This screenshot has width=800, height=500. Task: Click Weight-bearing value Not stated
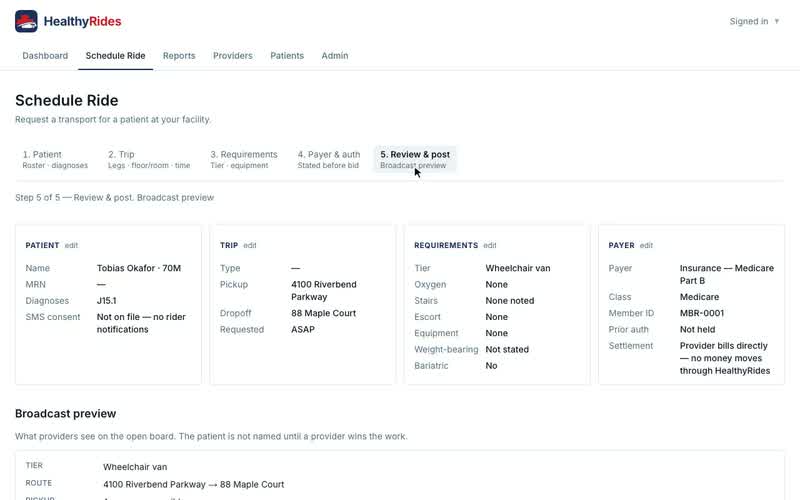[507, 349]
